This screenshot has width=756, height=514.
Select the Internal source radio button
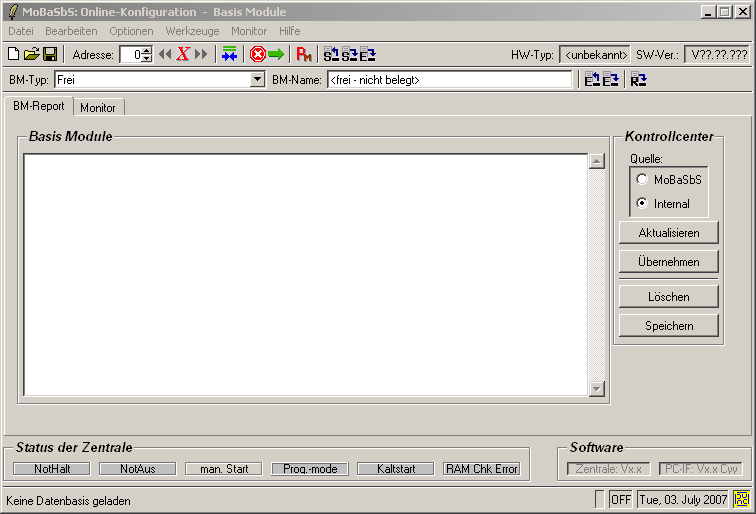[x=642, y=204]
